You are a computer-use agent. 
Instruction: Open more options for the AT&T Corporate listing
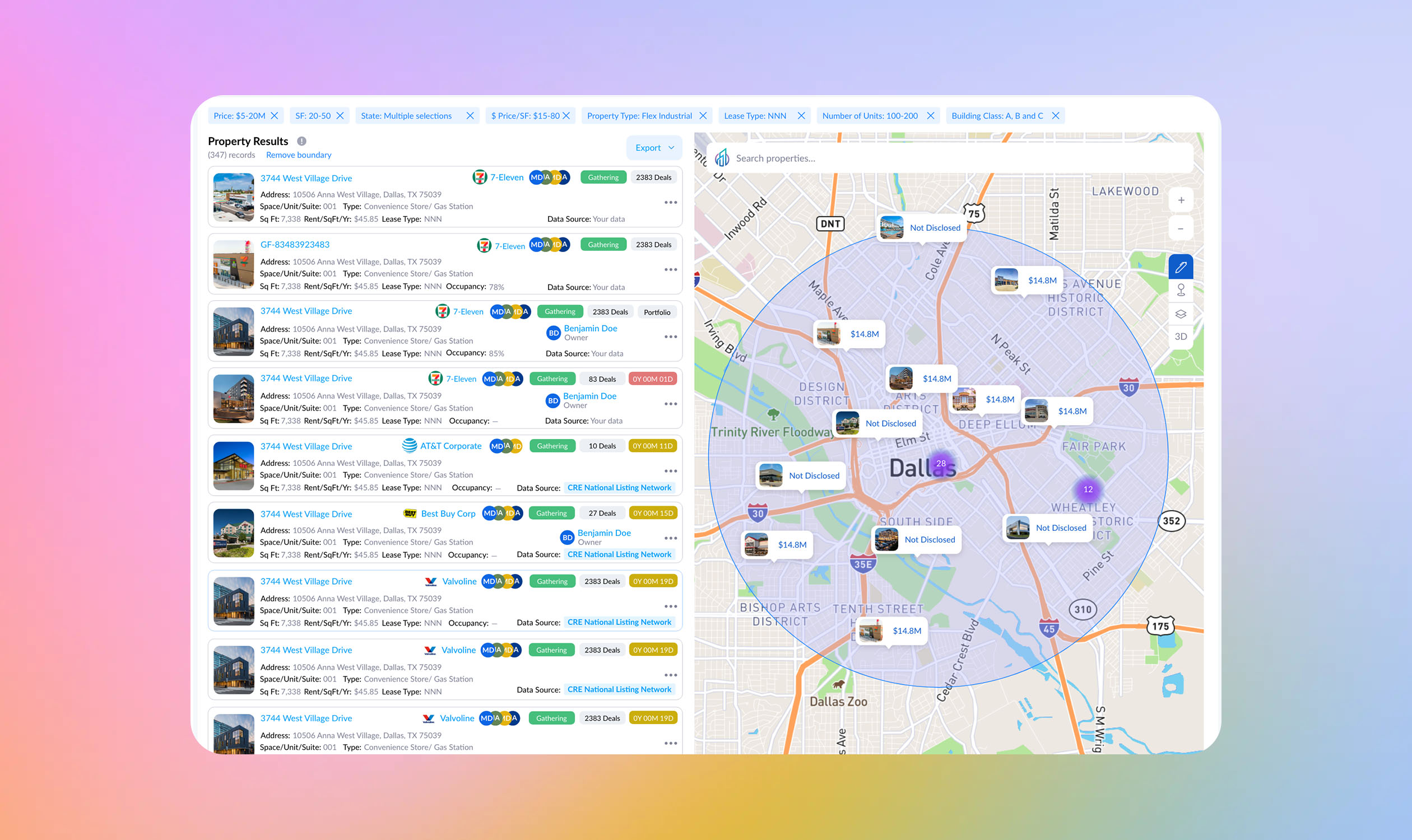pyautogui.click(x=671, y=471)
